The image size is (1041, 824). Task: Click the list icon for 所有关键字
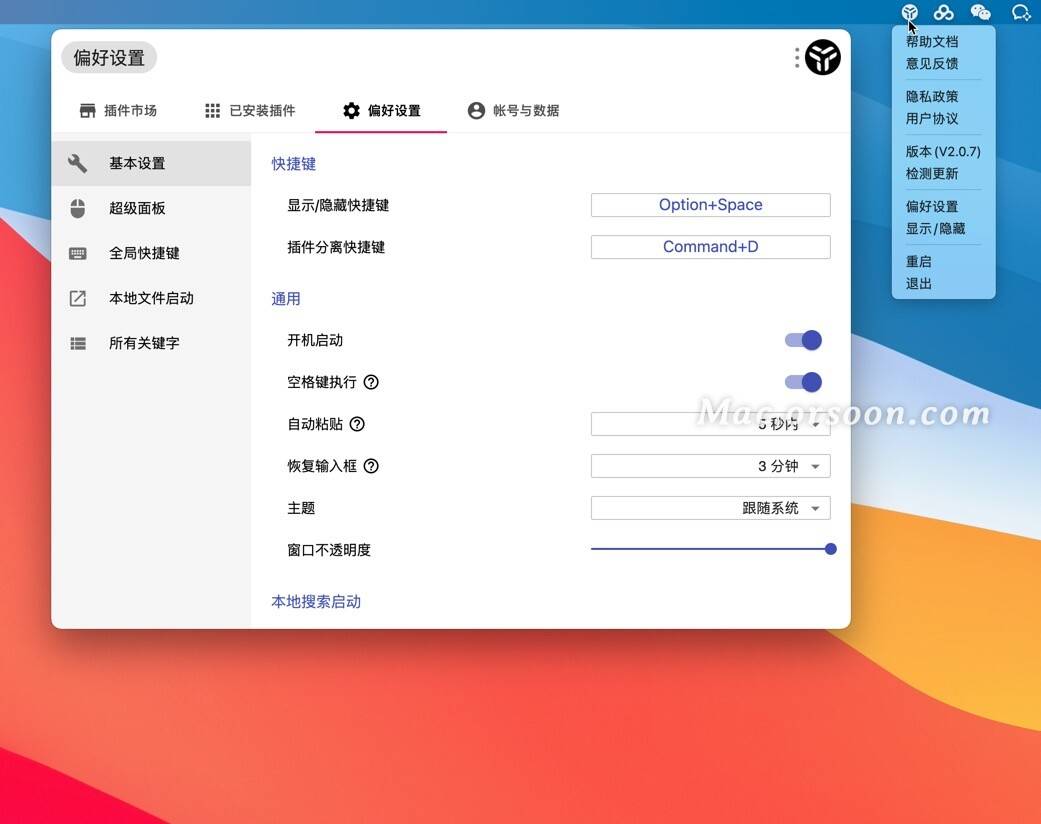coord(78,343)
